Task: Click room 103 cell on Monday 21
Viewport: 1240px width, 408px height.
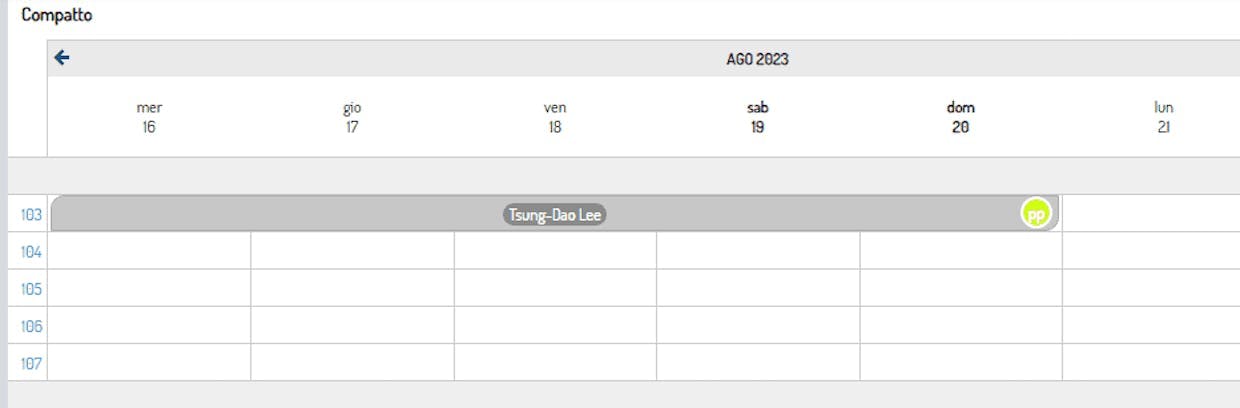Action: click(x=1152, y=214)
